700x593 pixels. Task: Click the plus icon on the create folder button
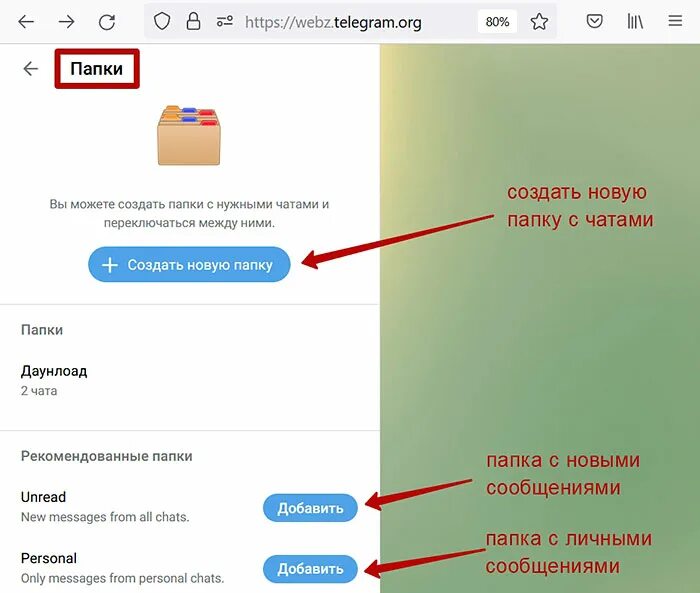[x=110, y=265]
